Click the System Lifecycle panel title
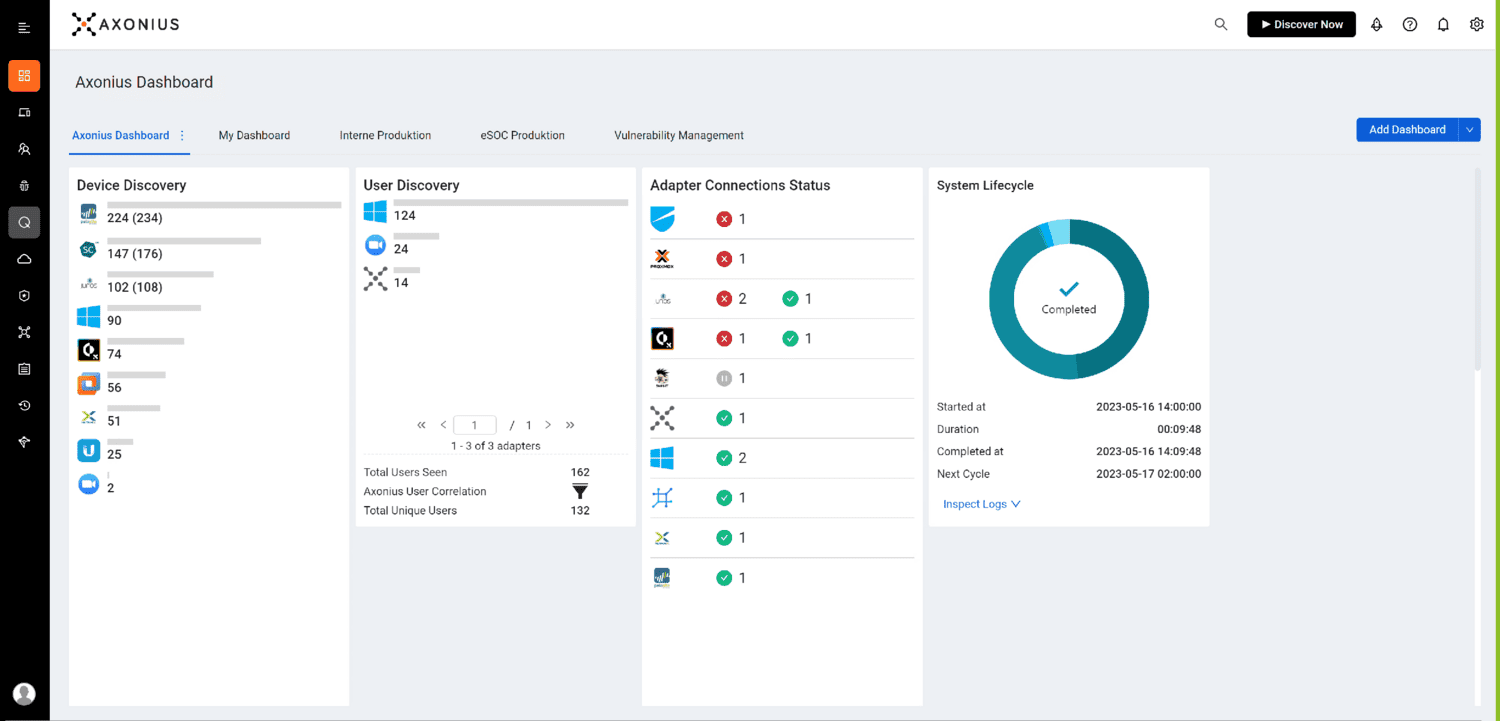The image size is (1500, 721). 985,185
